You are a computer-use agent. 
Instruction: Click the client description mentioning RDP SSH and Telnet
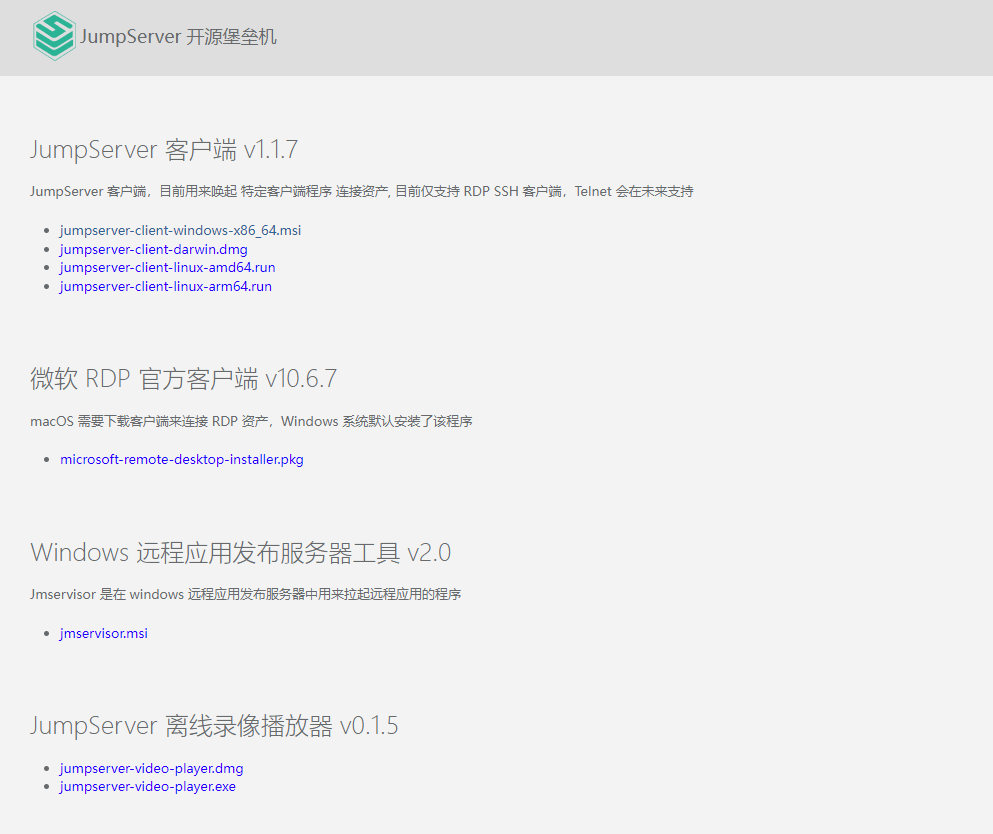click(x=362, y=191)
